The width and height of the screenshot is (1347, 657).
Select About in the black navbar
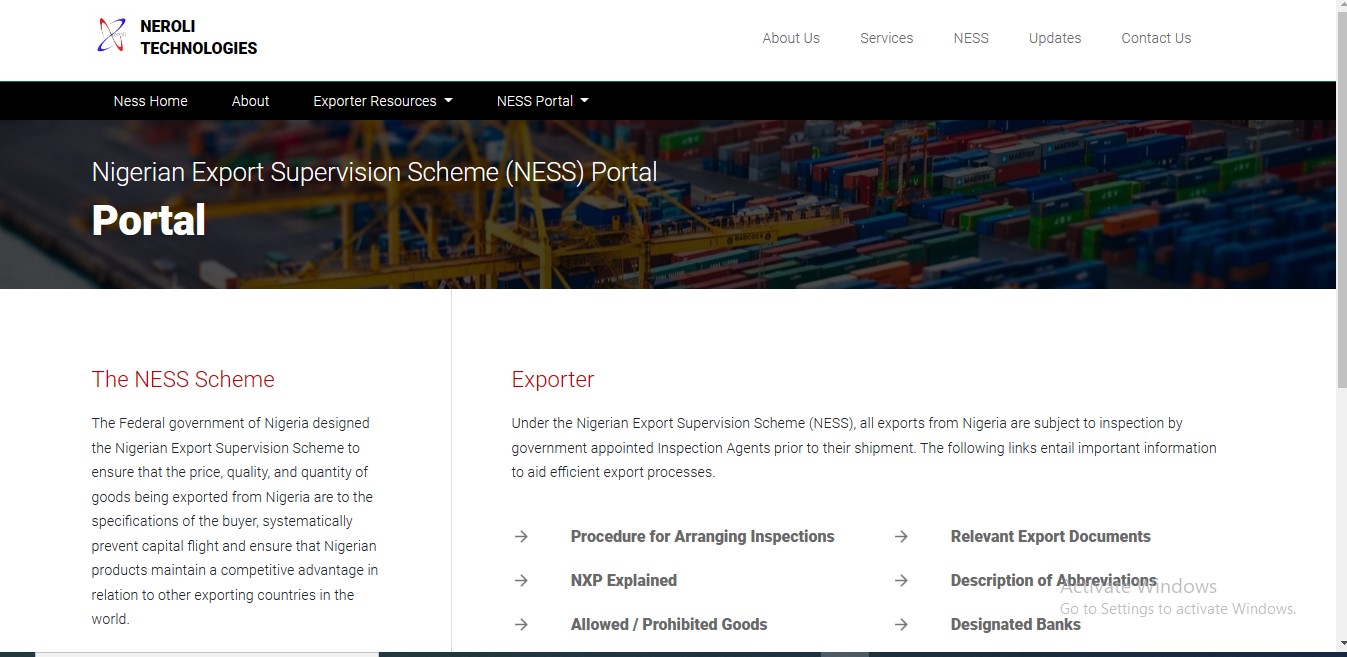click(x=250, y=101)
